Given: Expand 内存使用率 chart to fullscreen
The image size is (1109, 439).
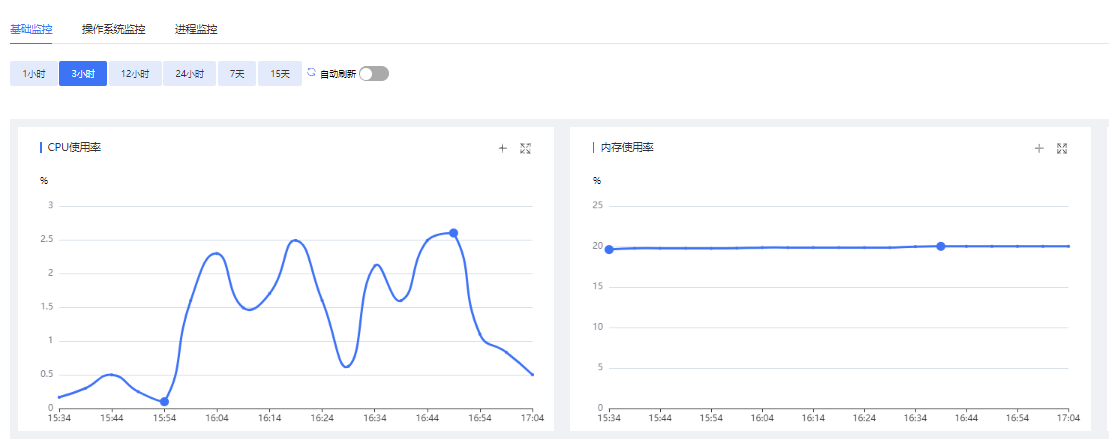Looking at the screenshot, I should 1062,148.
